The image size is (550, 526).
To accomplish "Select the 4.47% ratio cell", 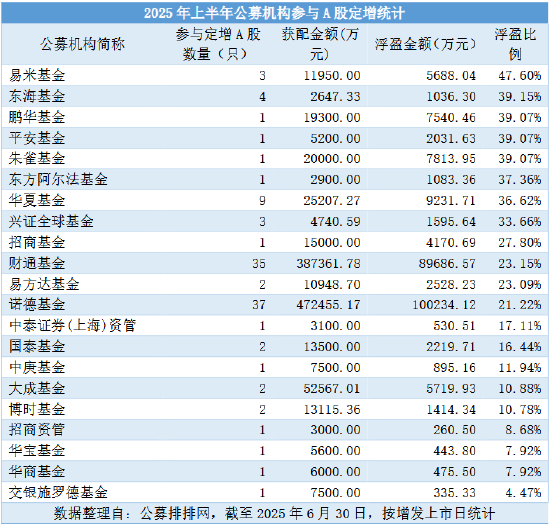I will (x=523, y=493).
